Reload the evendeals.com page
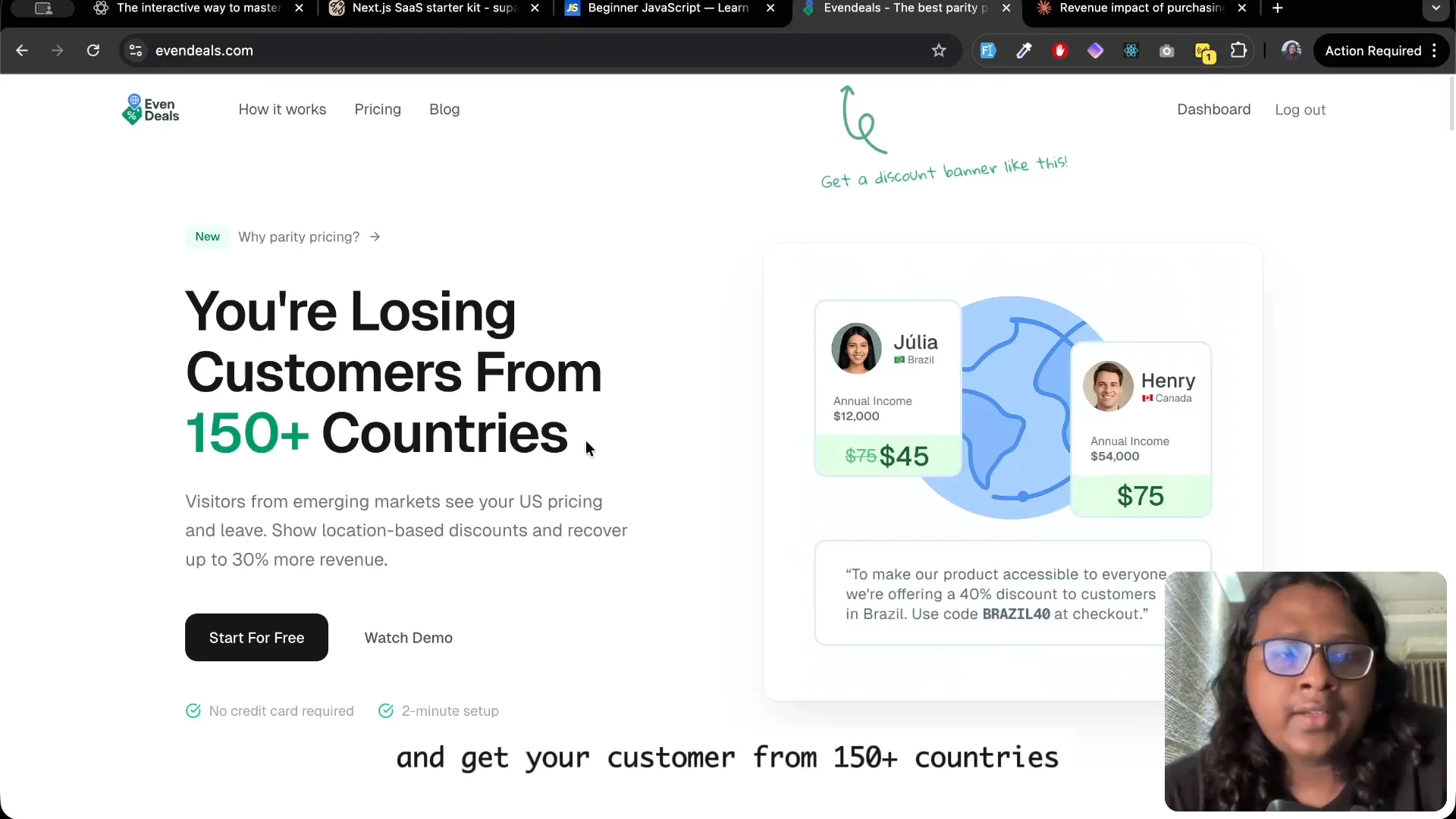Screen dimensions: 1456x819 pos(93,51)
